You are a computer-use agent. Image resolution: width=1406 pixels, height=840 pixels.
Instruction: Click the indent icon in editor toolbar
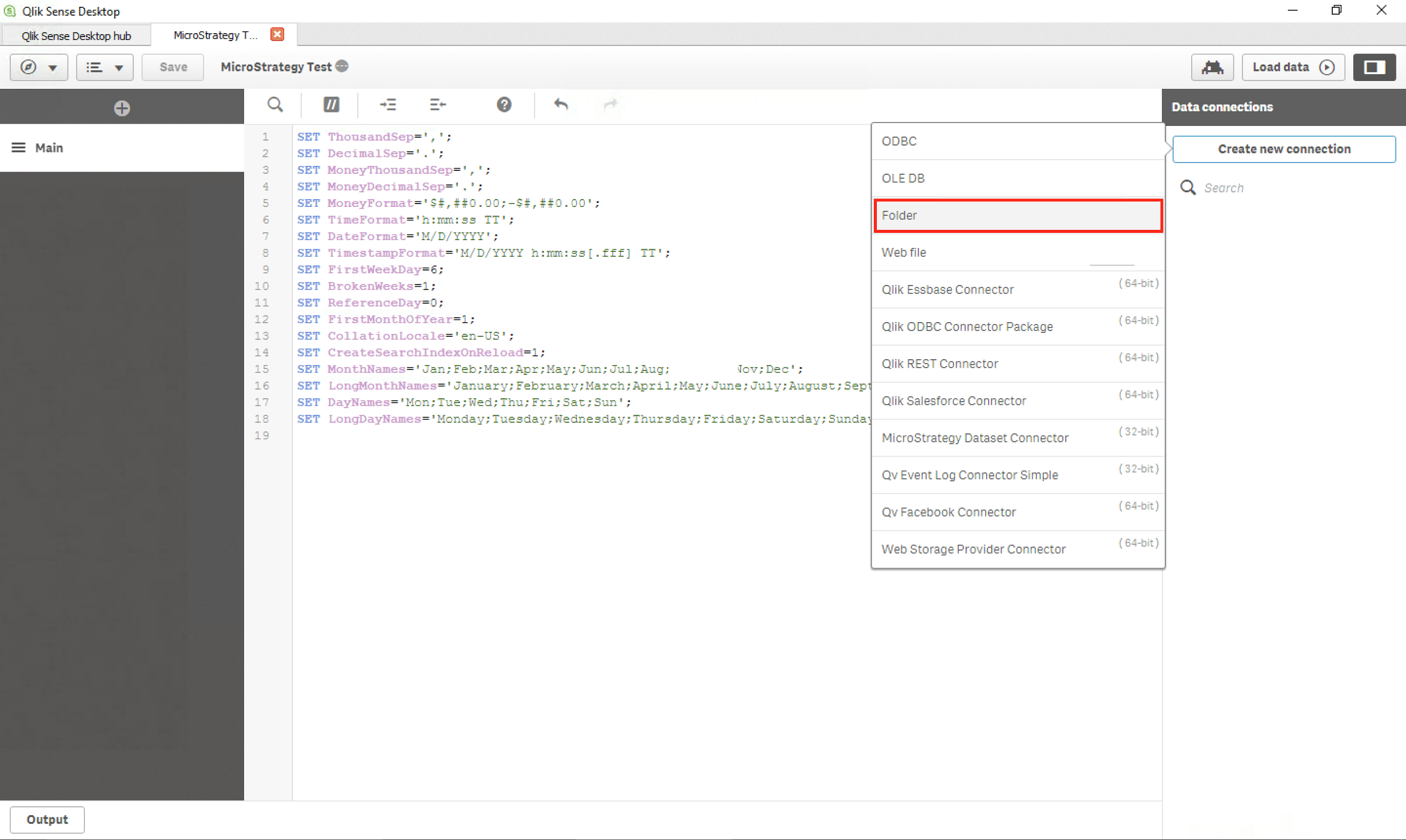point(387,105)
